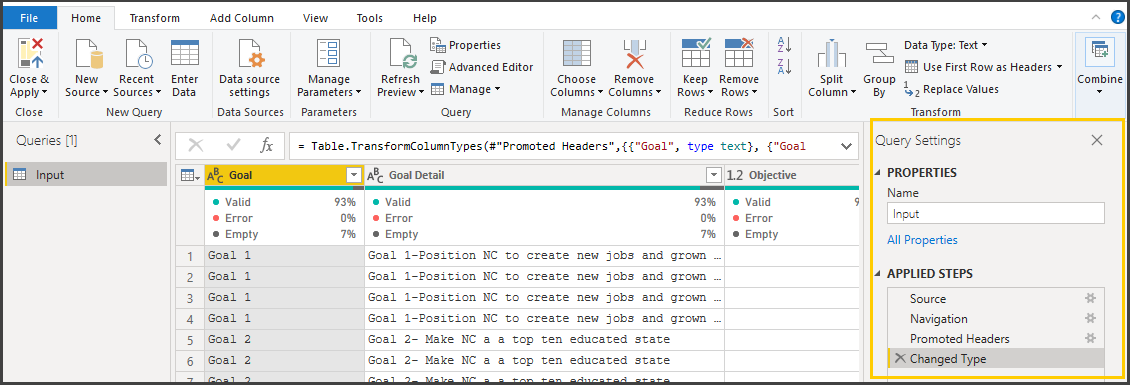Click row 6 Goal Detail cell
Screen dimensions: 1130x385
click(x=544, y=360)
